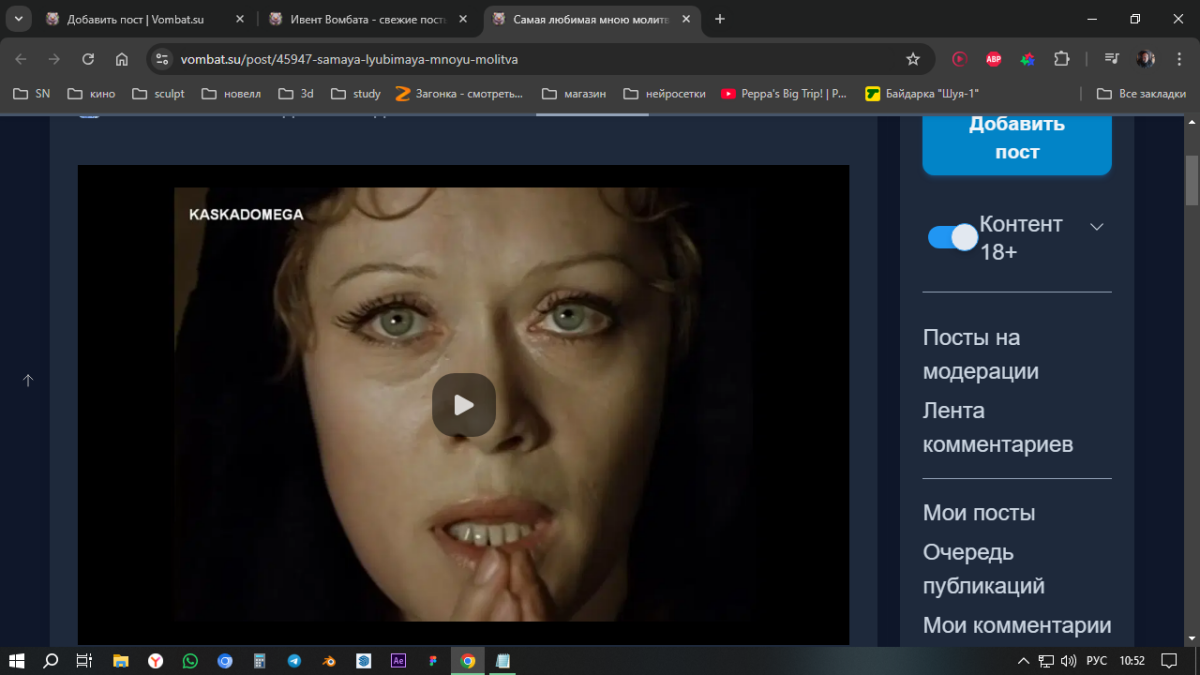Viewport: 1200px width, 675px height.
Task: Open the Байдарка "Шуя-1" bookmark
Action: (922, 94)
